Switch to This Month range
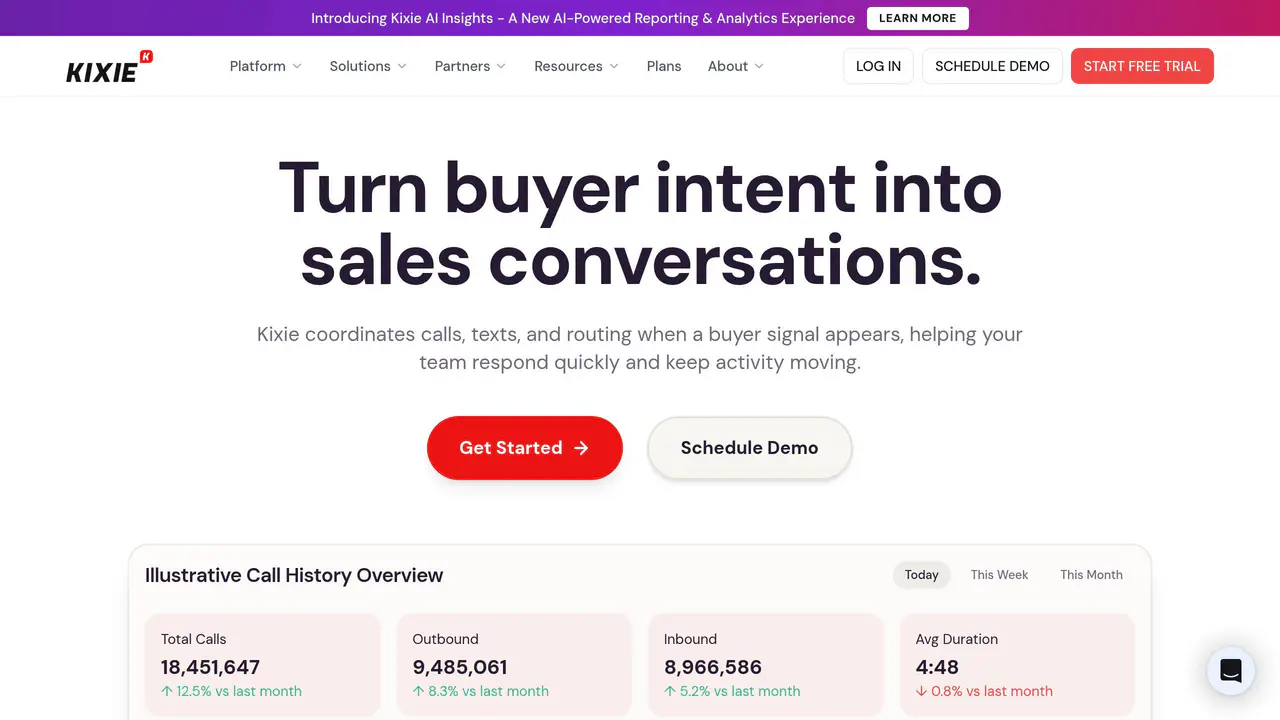The width and height of the screenshot is (1280, 720). point(1091,575)
